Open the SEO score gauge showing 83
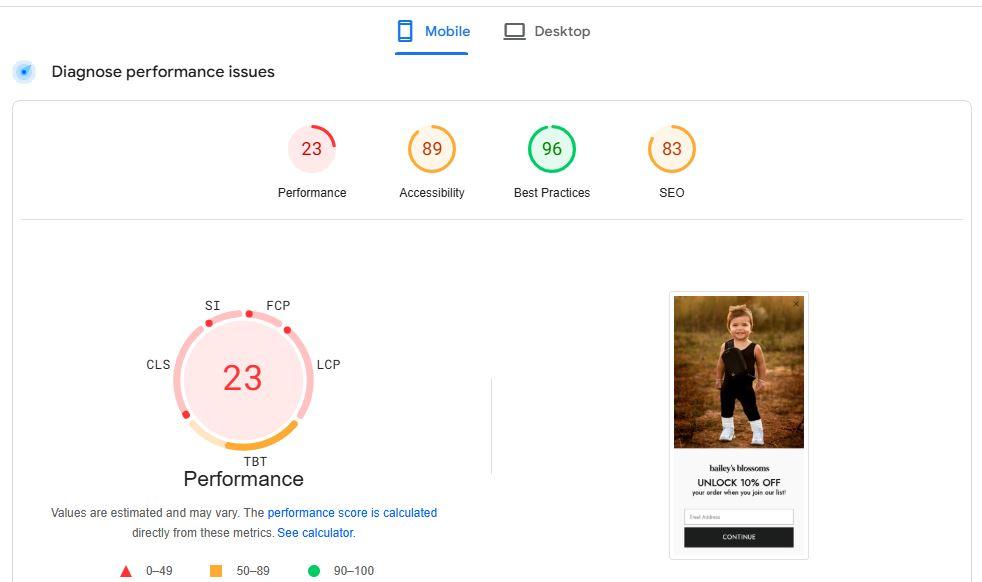 [x=671, y=149]
